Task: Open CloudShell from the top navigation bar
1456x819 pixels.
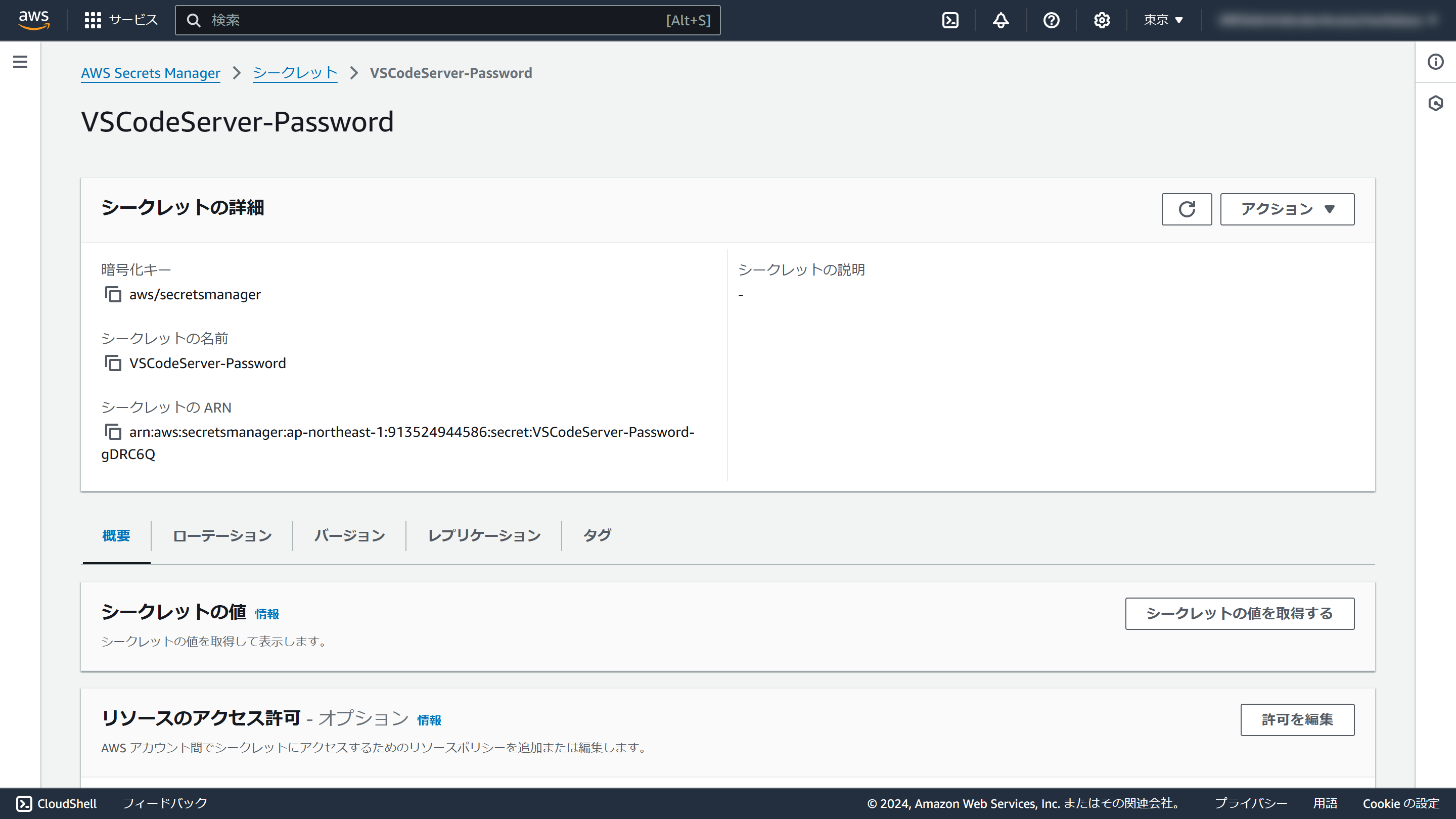Action: (x=950, y=20)
